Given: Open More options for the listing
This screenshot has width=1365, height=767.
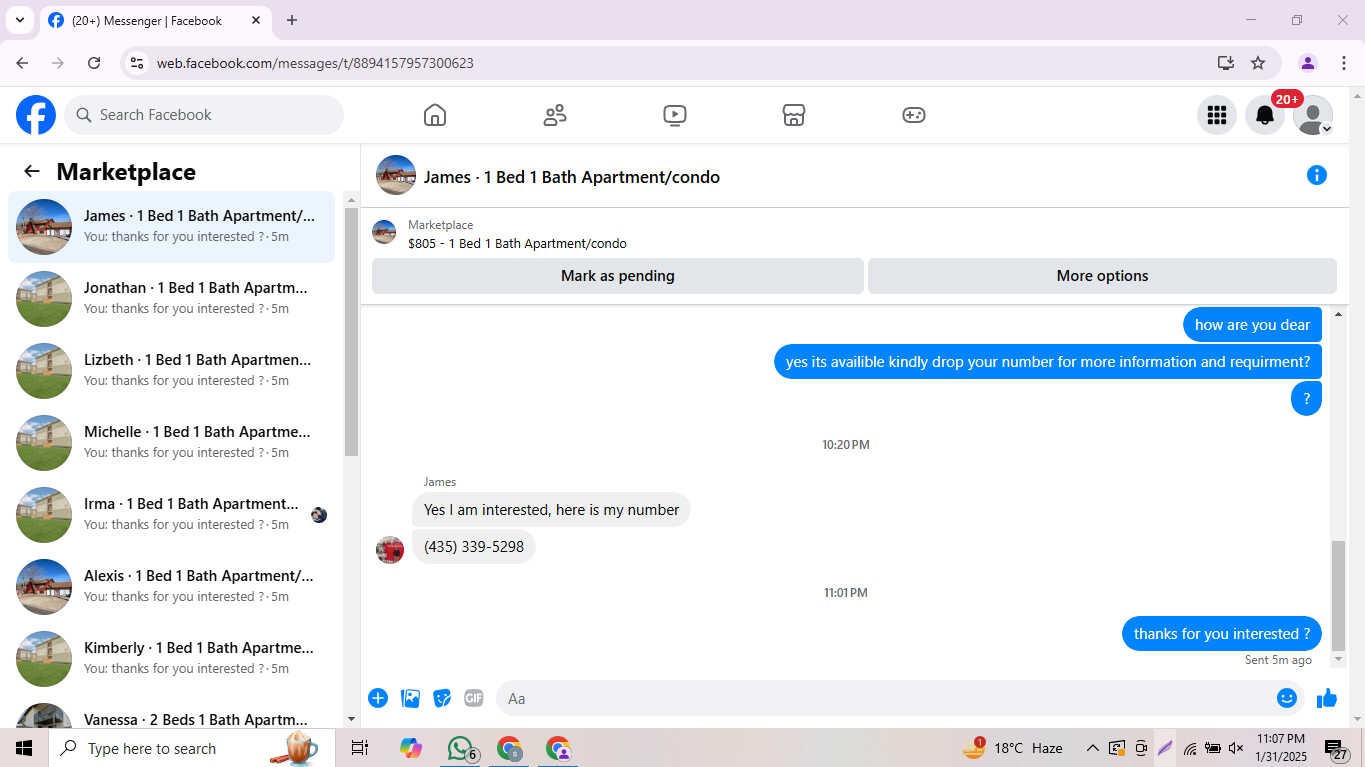Looking at the screenshot, I should tap(1102, 276).
